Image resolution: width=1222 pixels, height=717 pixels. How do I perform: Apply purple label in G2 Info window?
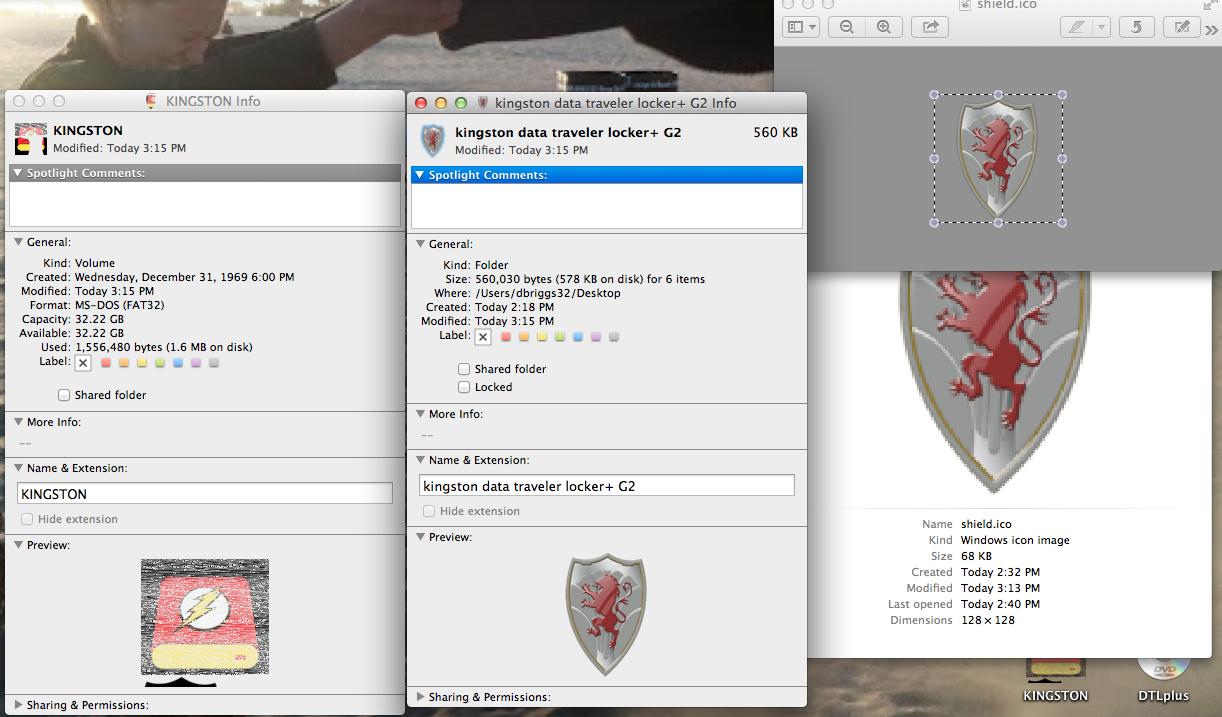pyautogui.click(x=596, y=337)
